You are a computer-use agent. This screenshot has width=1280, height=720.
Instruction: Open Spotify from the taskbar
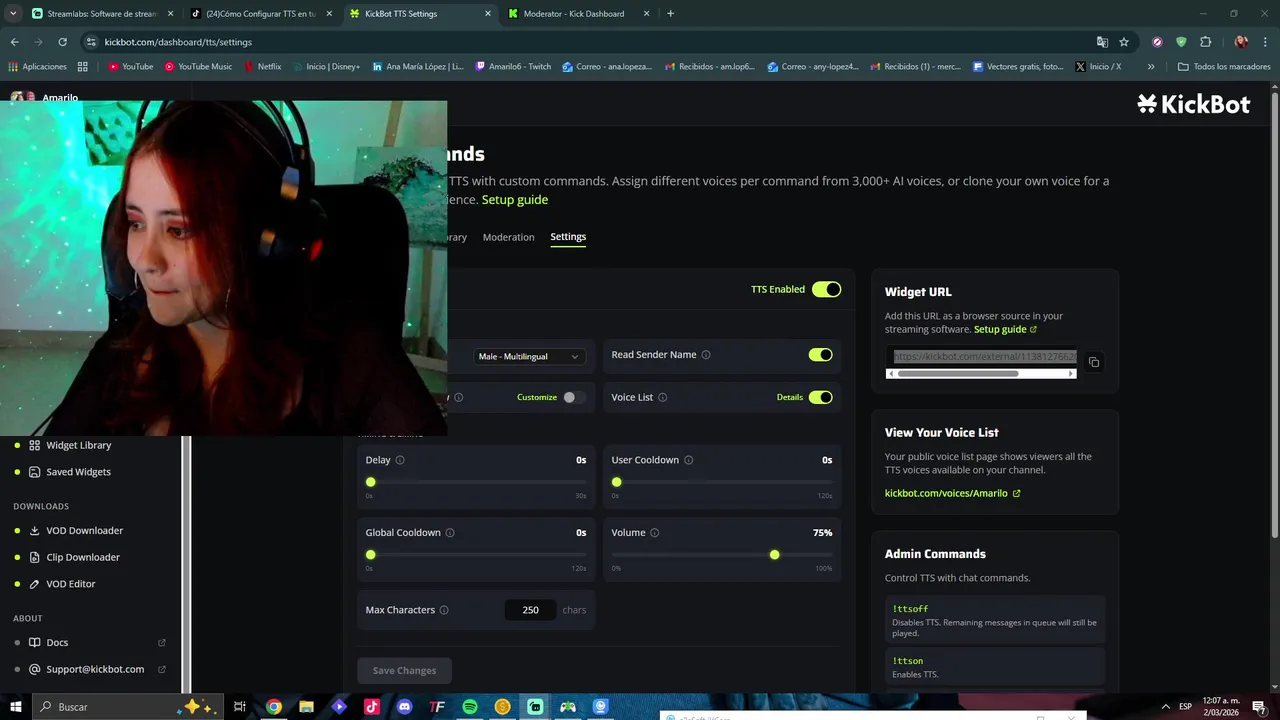(x=470, y=707)
